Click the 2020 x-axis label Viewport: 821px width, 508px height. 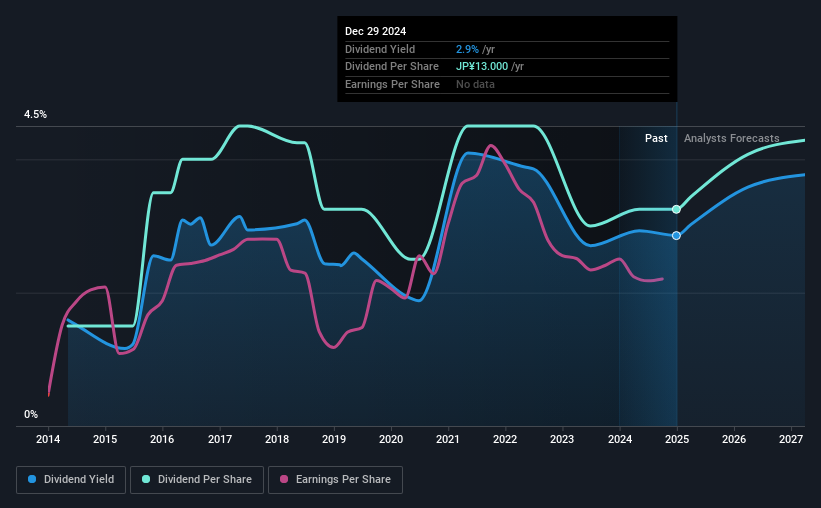(391, 439)
